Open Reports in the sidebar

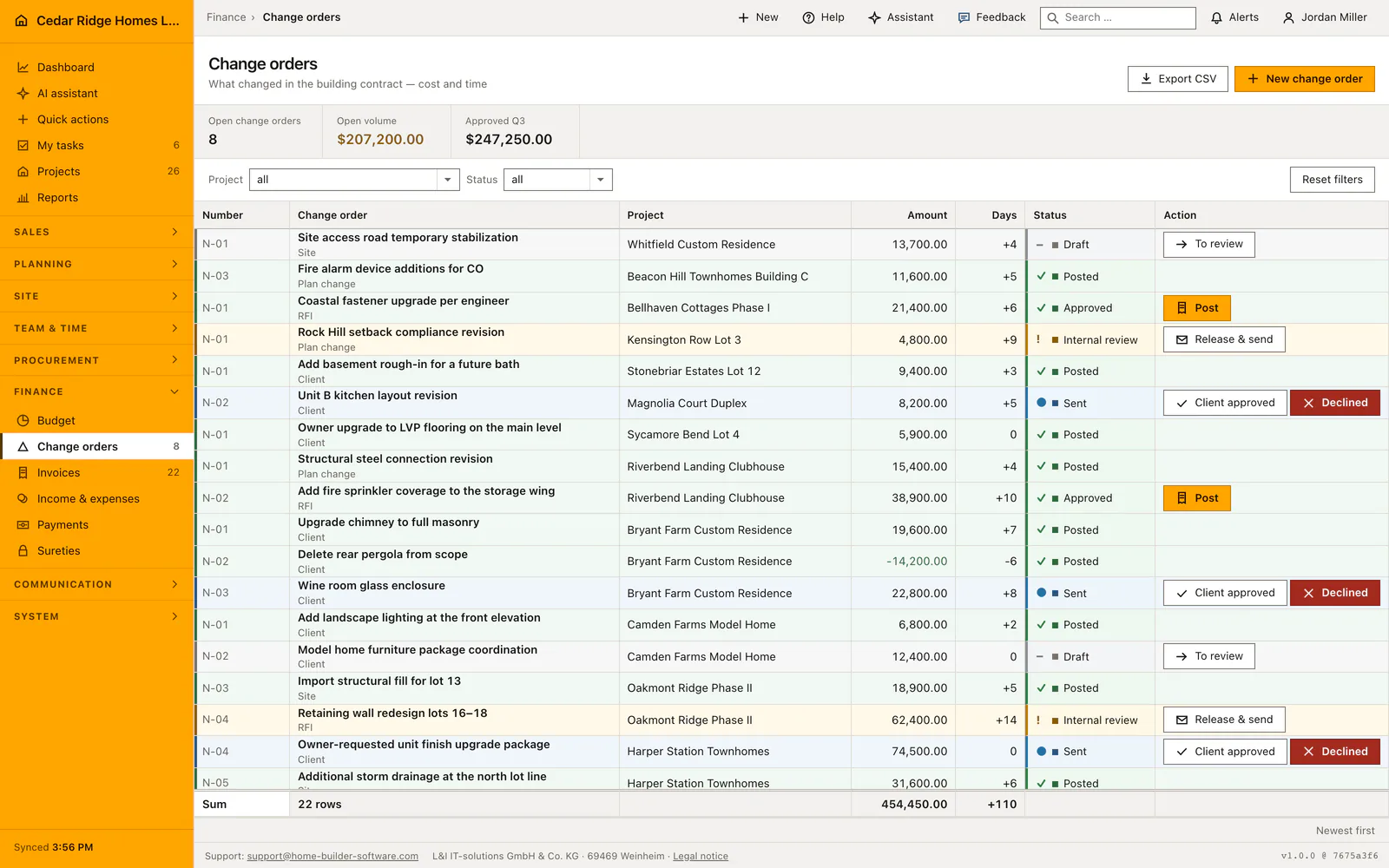(96, 197)
